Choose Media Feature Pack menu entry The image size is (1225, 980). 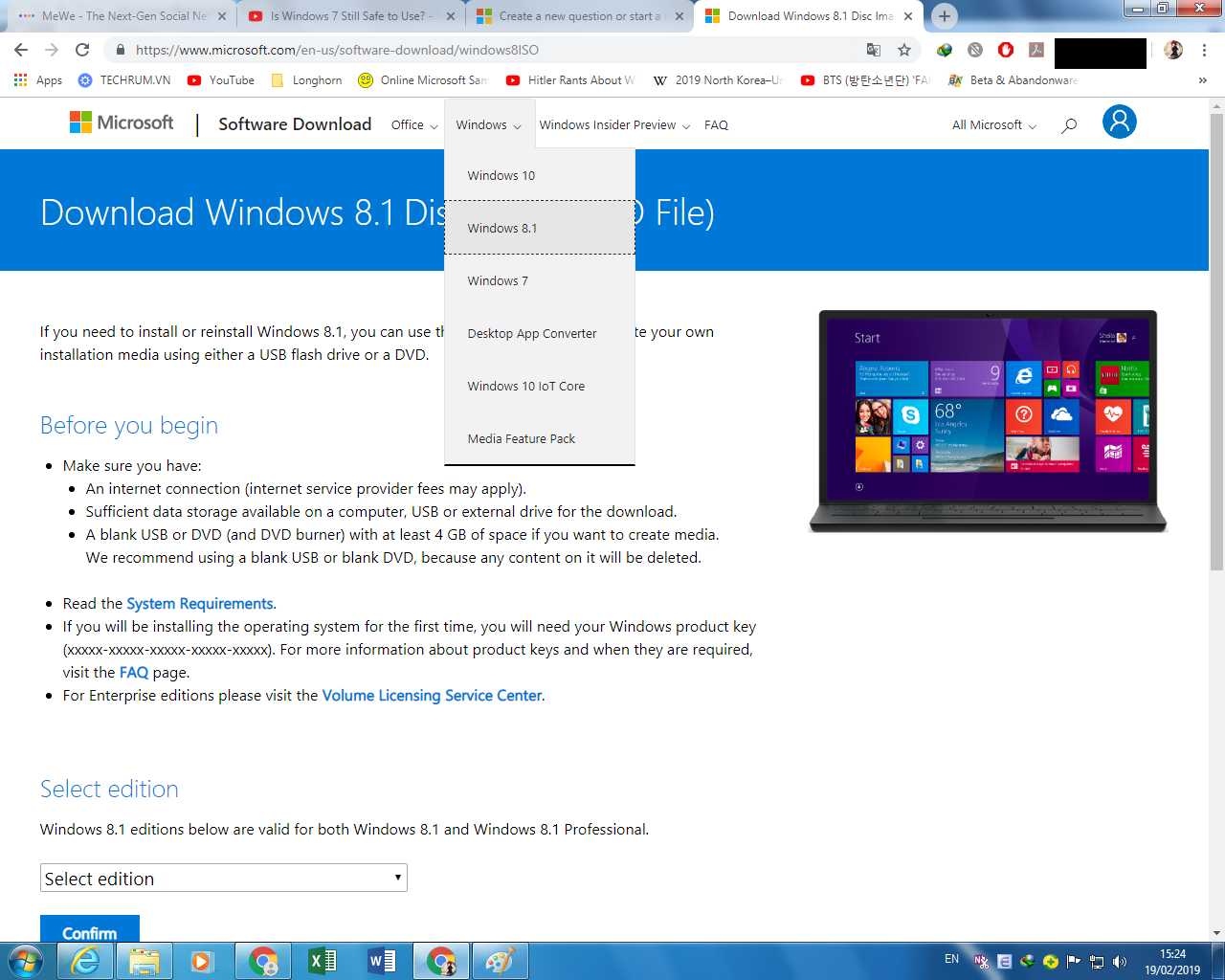pyautogui.click(x=540, y=438)
